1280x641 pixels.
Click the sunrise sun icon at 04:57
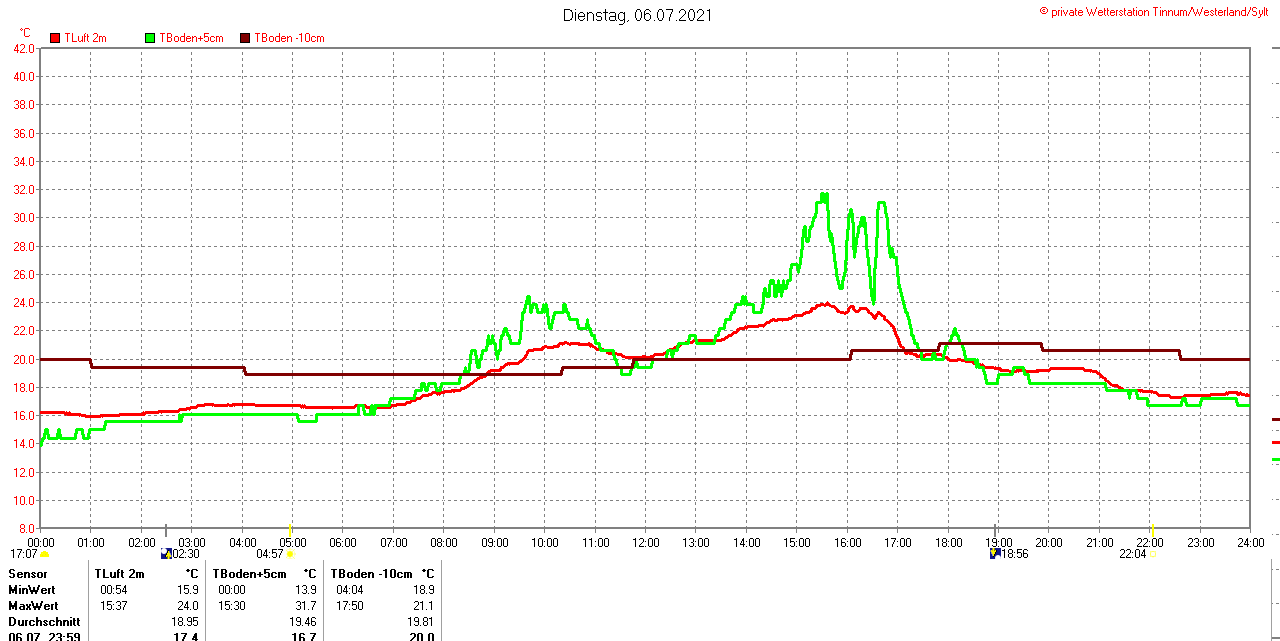point(290,553)
